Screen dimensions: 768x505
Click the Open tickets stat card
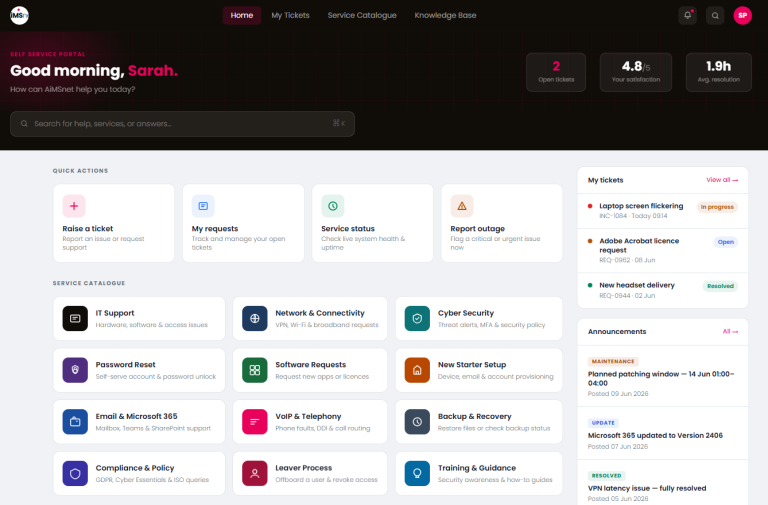point(556,72)
